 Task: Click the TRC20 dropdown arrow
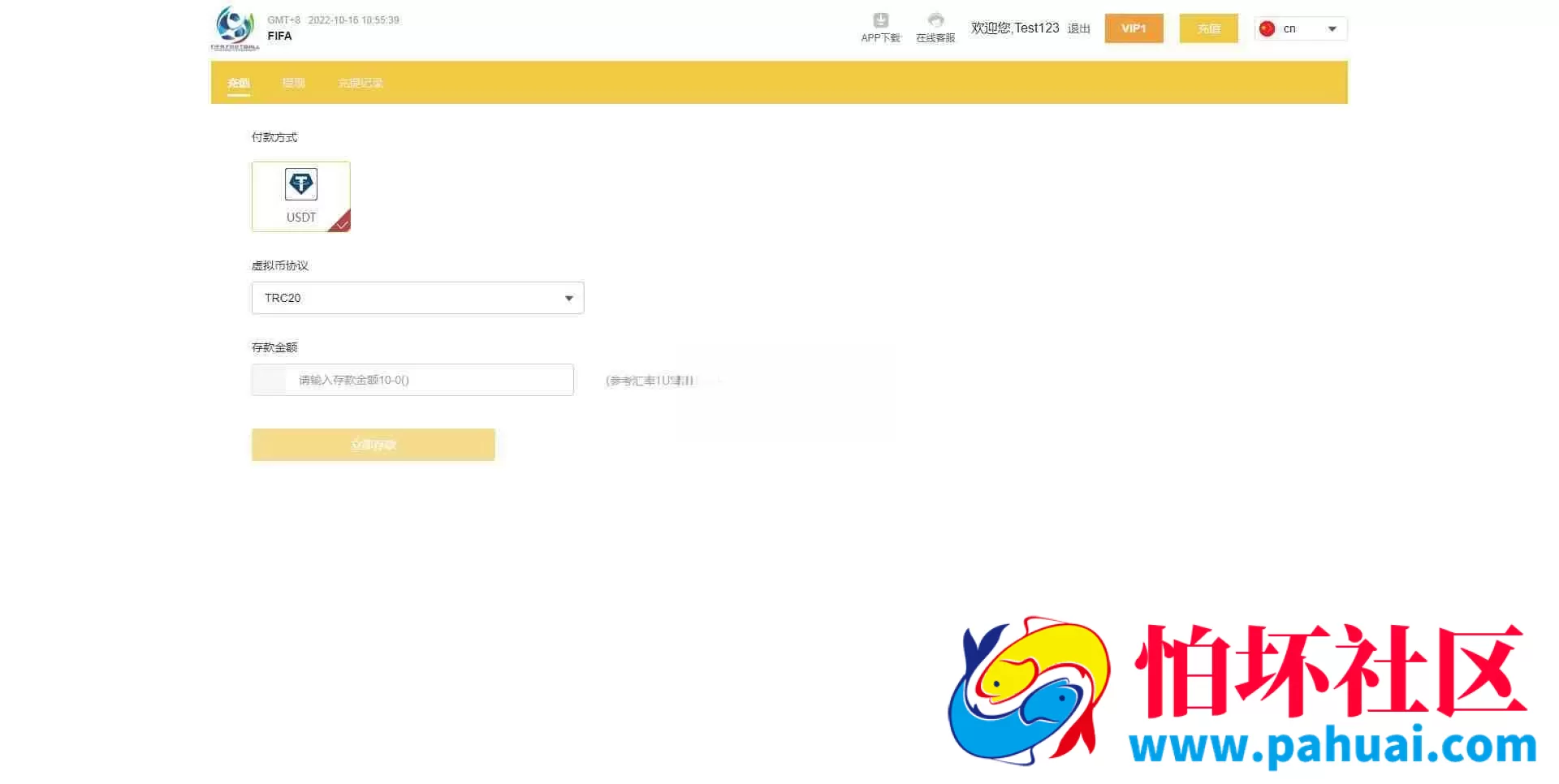[x=569, y=299]
